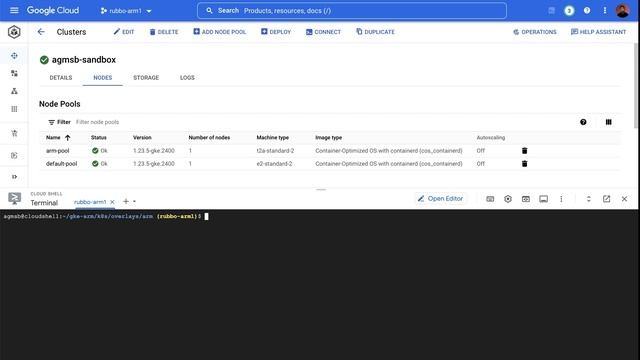Click the Machine type column header
The height and width of the screenshot is (360, 640).
[x=273, y=138]
